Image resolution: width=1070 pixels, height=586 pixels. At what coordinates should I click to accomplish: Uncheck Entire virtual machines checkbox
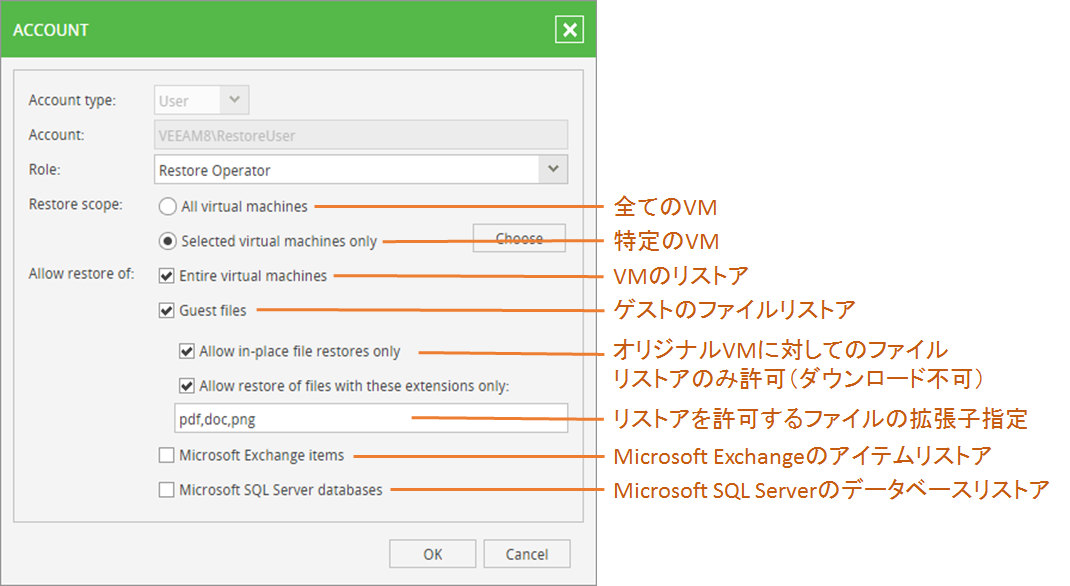pos(166,276)
